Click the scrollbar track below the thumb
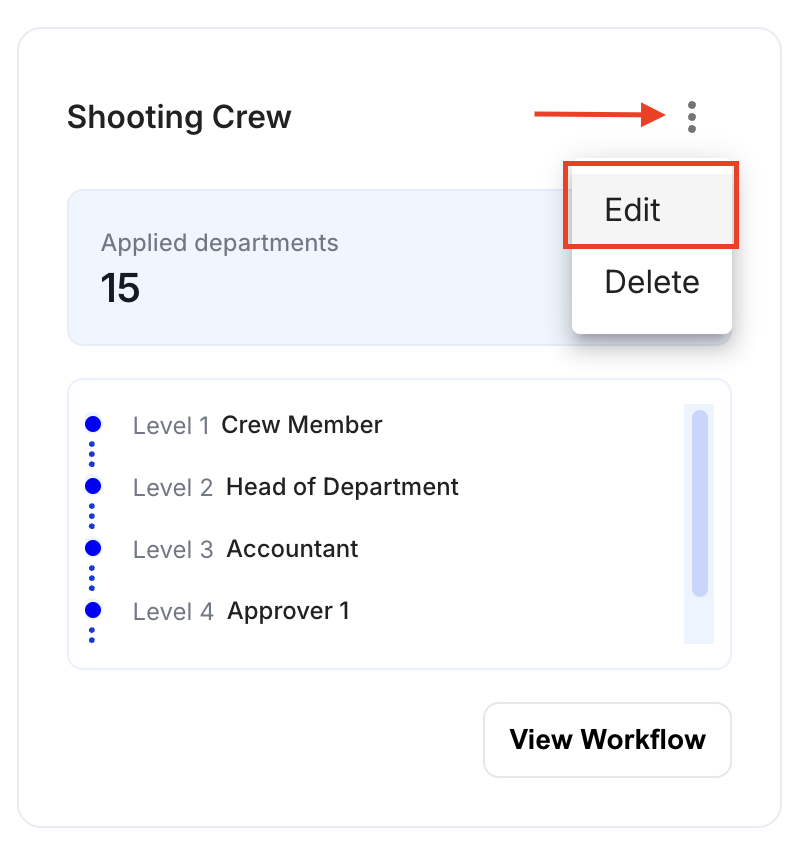 [x=699, y=621]
